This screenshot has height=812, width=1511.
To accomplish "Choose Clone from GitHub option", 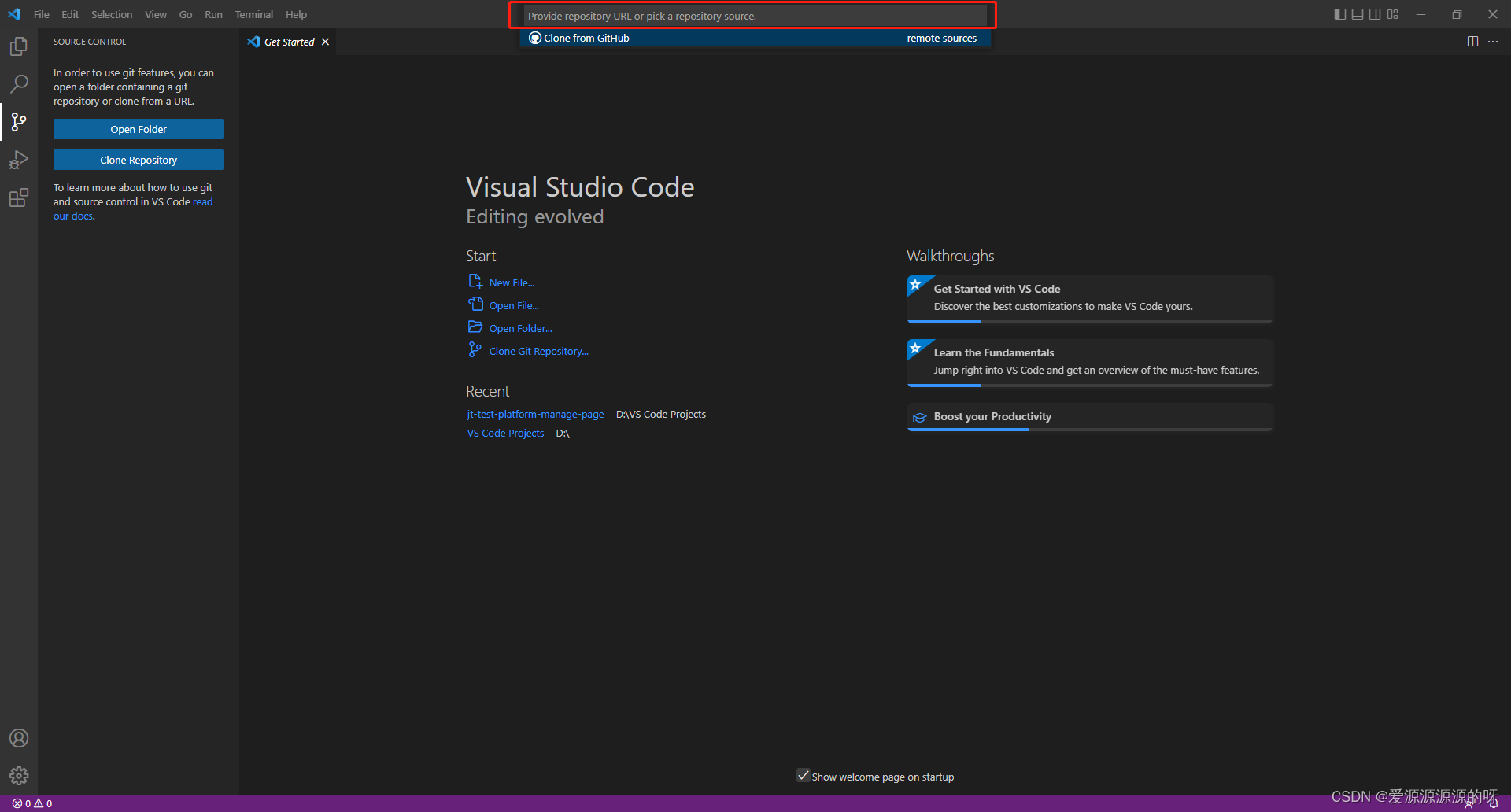I will tap(755, 38).
